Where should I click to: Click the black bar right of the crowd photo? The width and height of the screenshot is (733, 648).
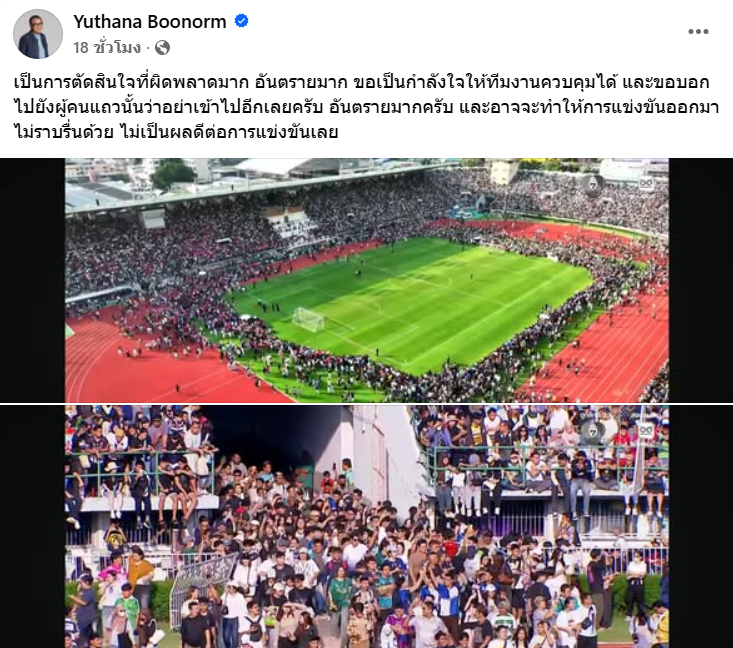[701, 526]
